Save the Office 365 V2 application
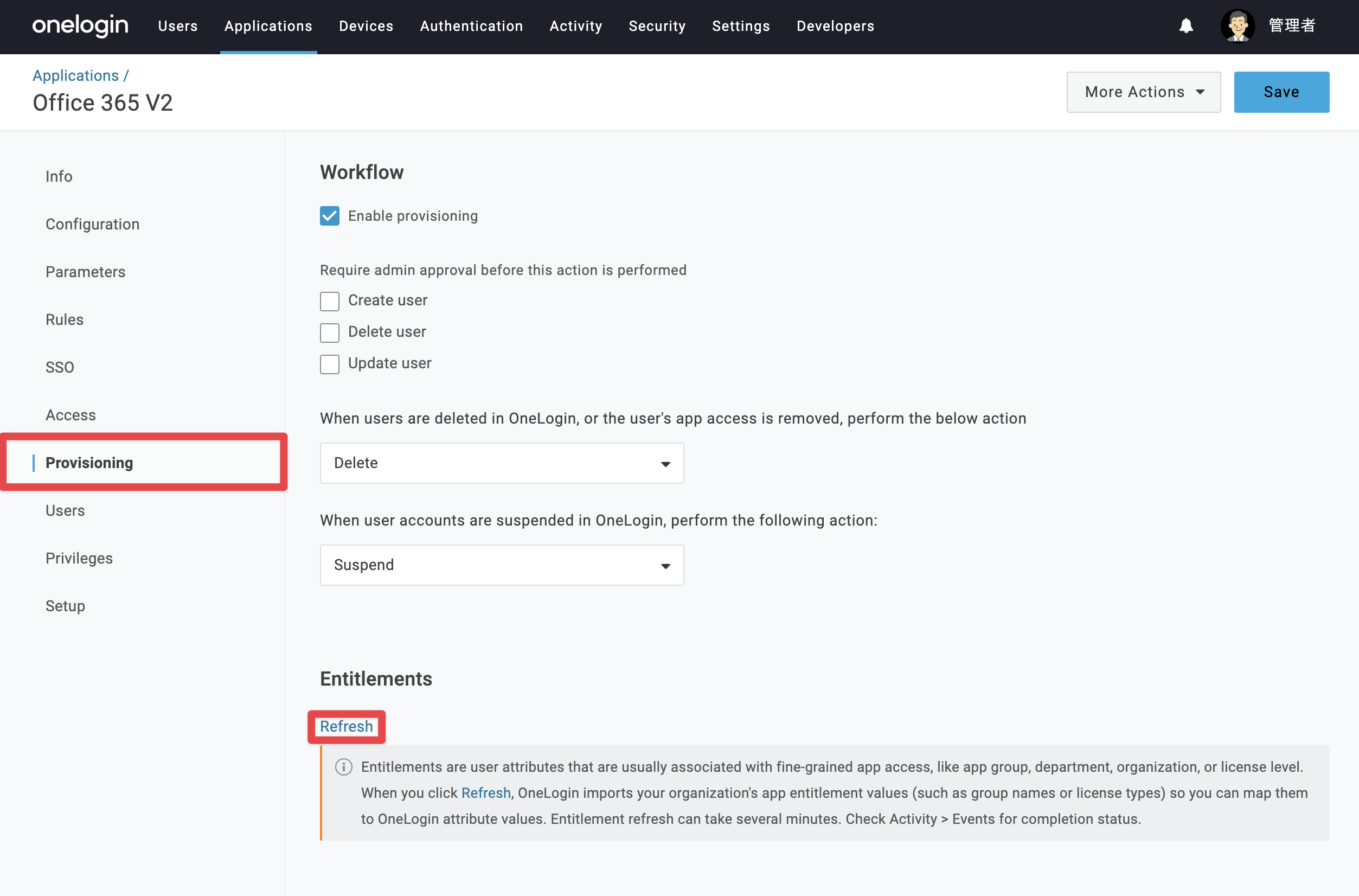 pyautogui.click(x=1281, y=92)
